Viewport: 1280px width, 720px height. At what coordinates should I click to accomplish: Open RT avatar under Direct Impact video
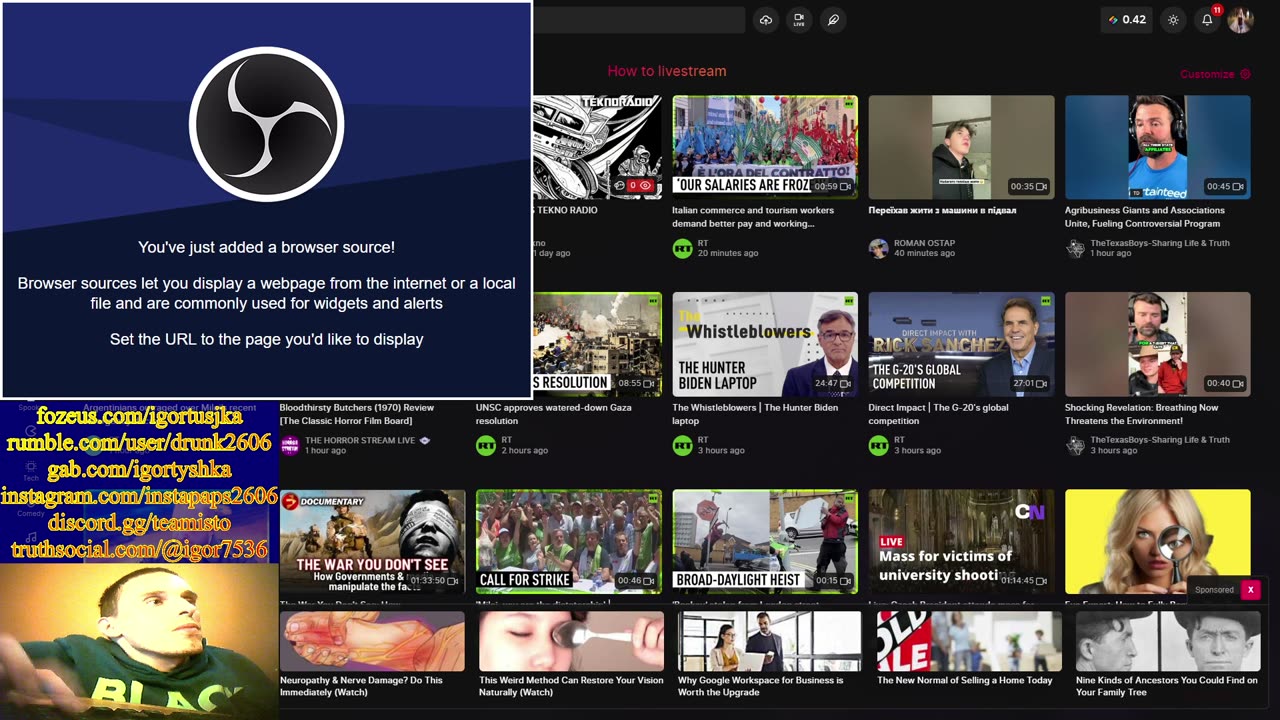878,445
